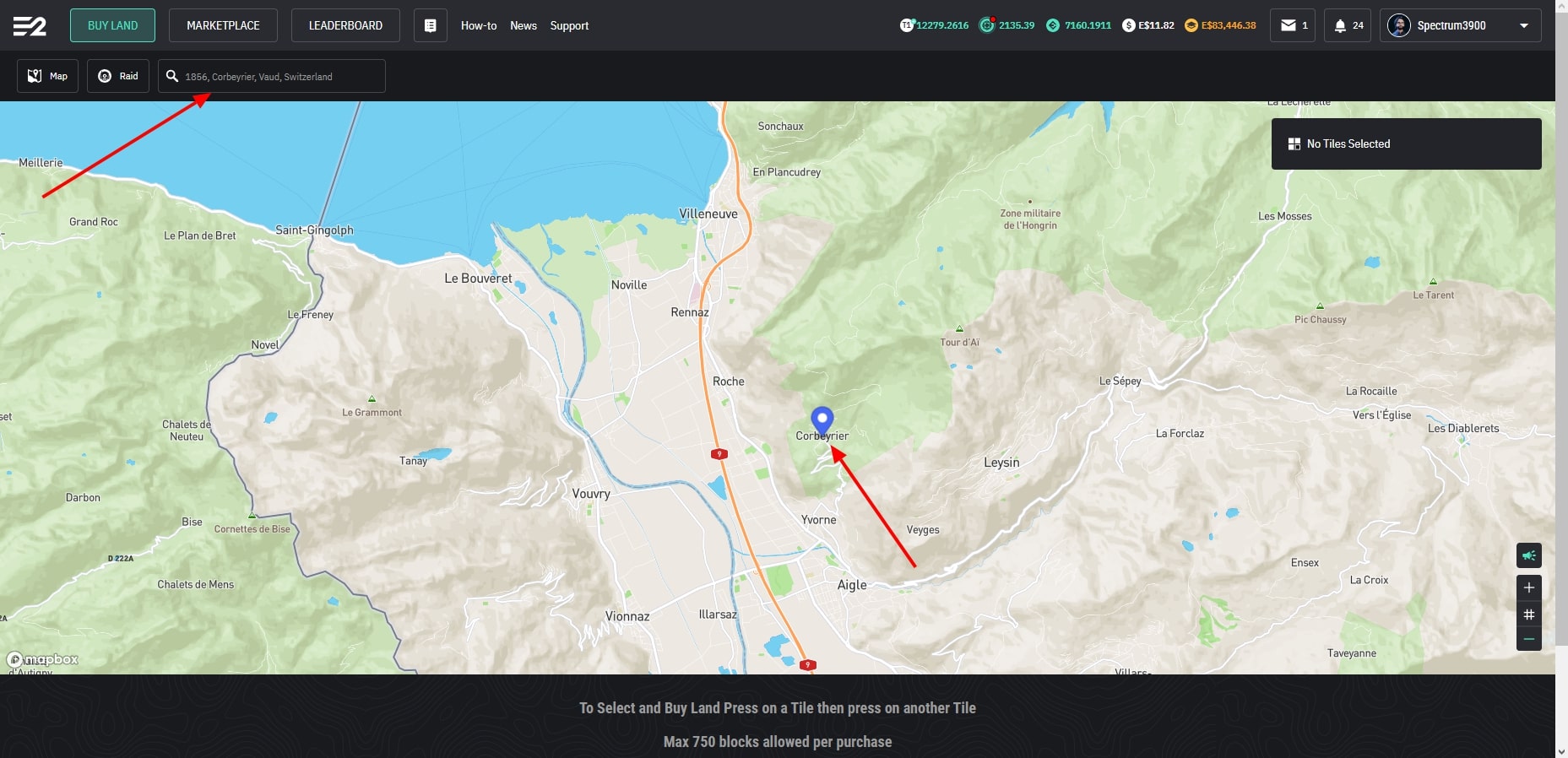
Task: Expand the Spectrum3900 account dropdown arrow
Action: [x=1524, y=26]
